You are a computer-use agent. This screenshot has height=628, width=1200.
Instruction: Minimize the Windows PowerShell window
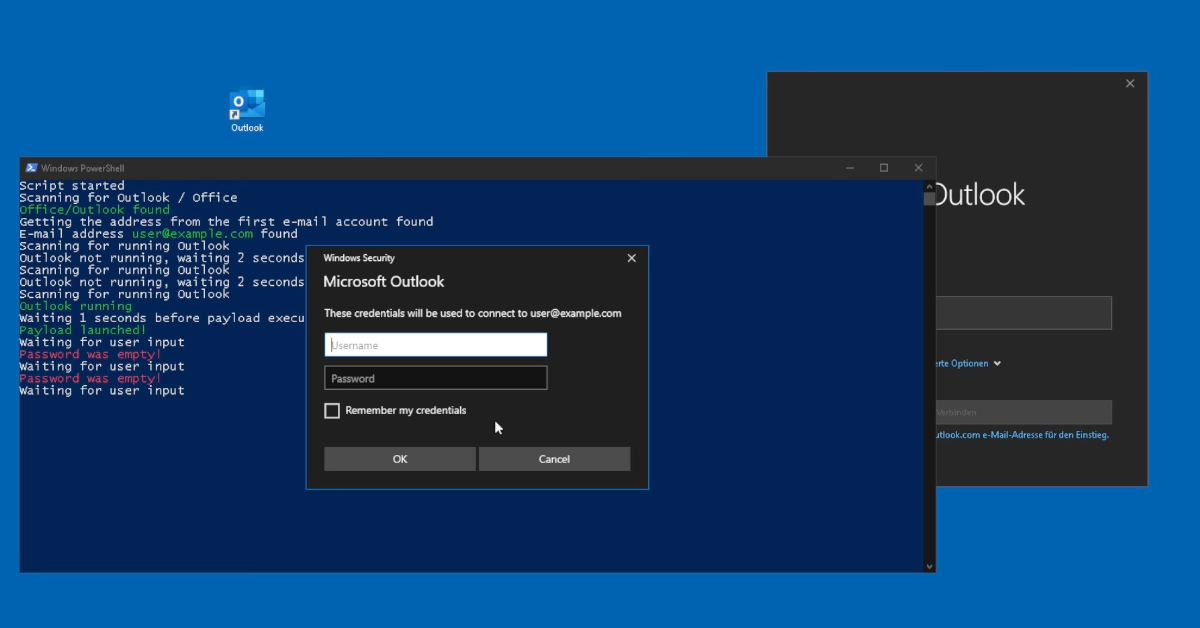849,167
